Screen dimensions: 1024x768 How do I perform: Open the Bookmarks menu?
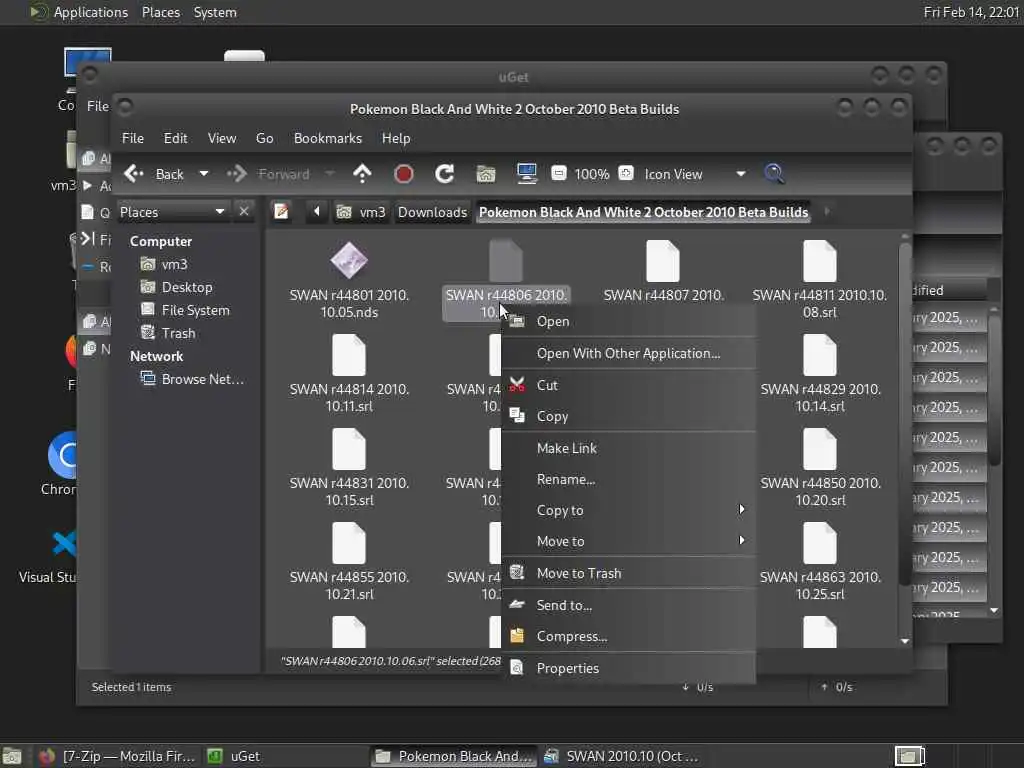327,138
